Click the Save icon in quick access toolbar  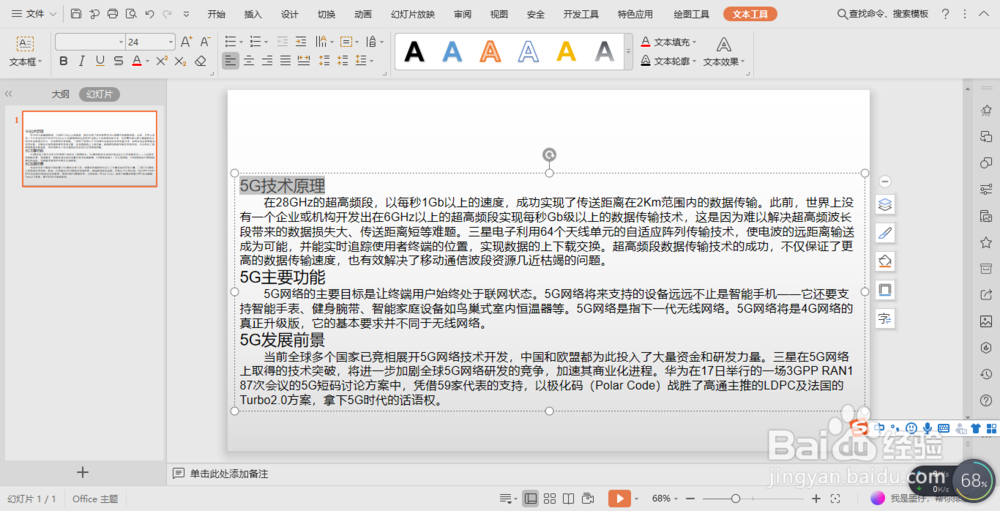(x=76, y=14)
